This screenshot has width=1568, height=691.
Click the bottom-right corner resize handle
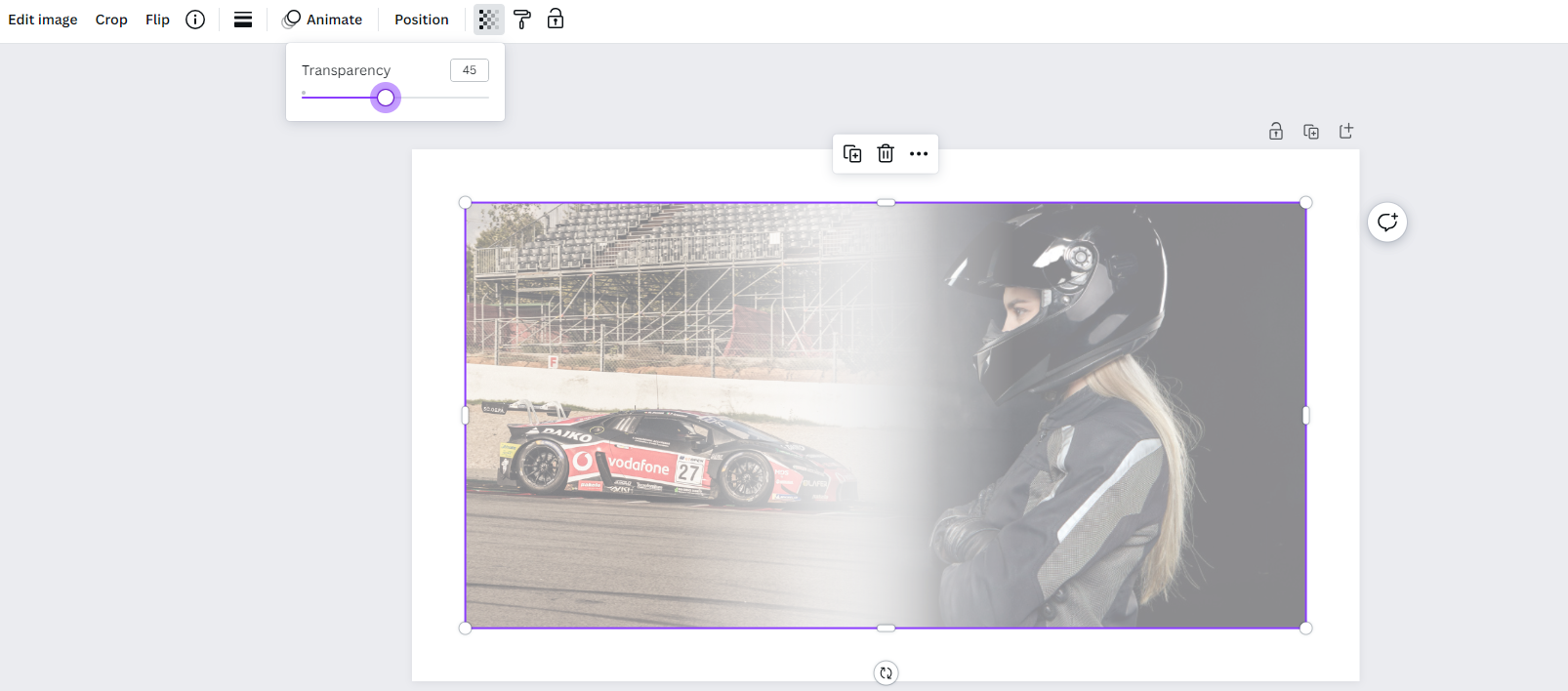1306,629
